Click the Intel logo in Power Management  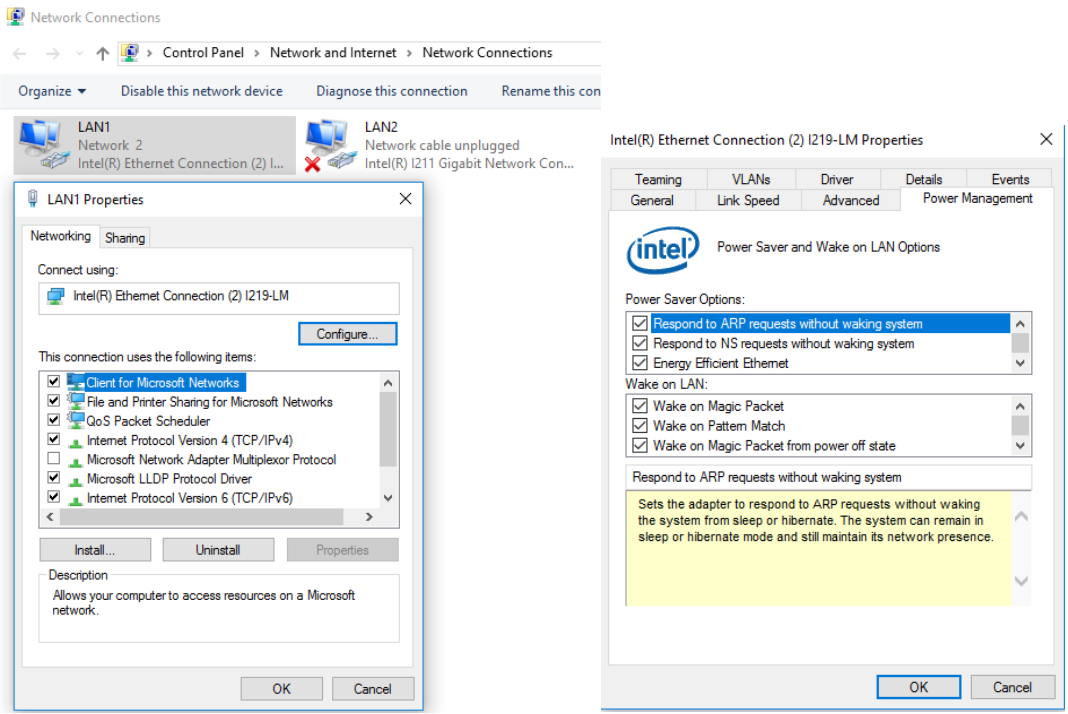click(662, 249)
